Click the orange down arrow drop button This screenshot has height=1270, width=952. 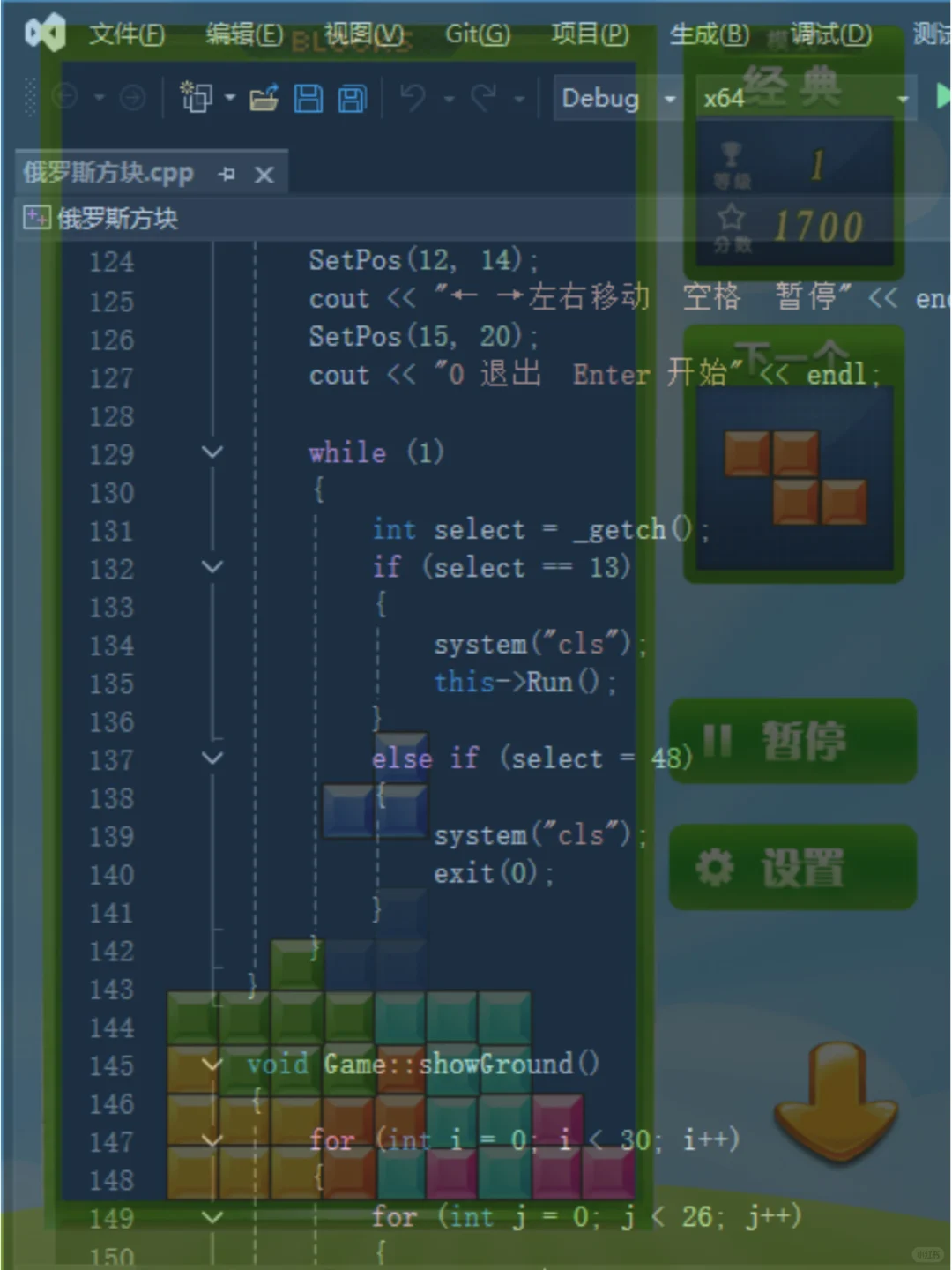pyautogui.click(x=835, y=1102)
